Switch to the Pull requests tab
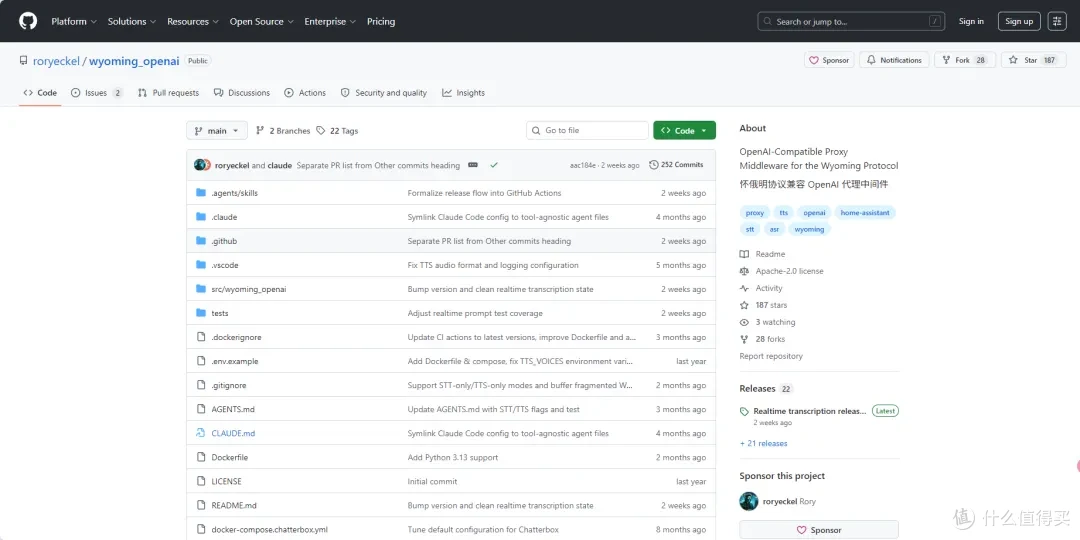Image resolution: width=1080 pixels, height=540 pixels. (x=168, y=93)
